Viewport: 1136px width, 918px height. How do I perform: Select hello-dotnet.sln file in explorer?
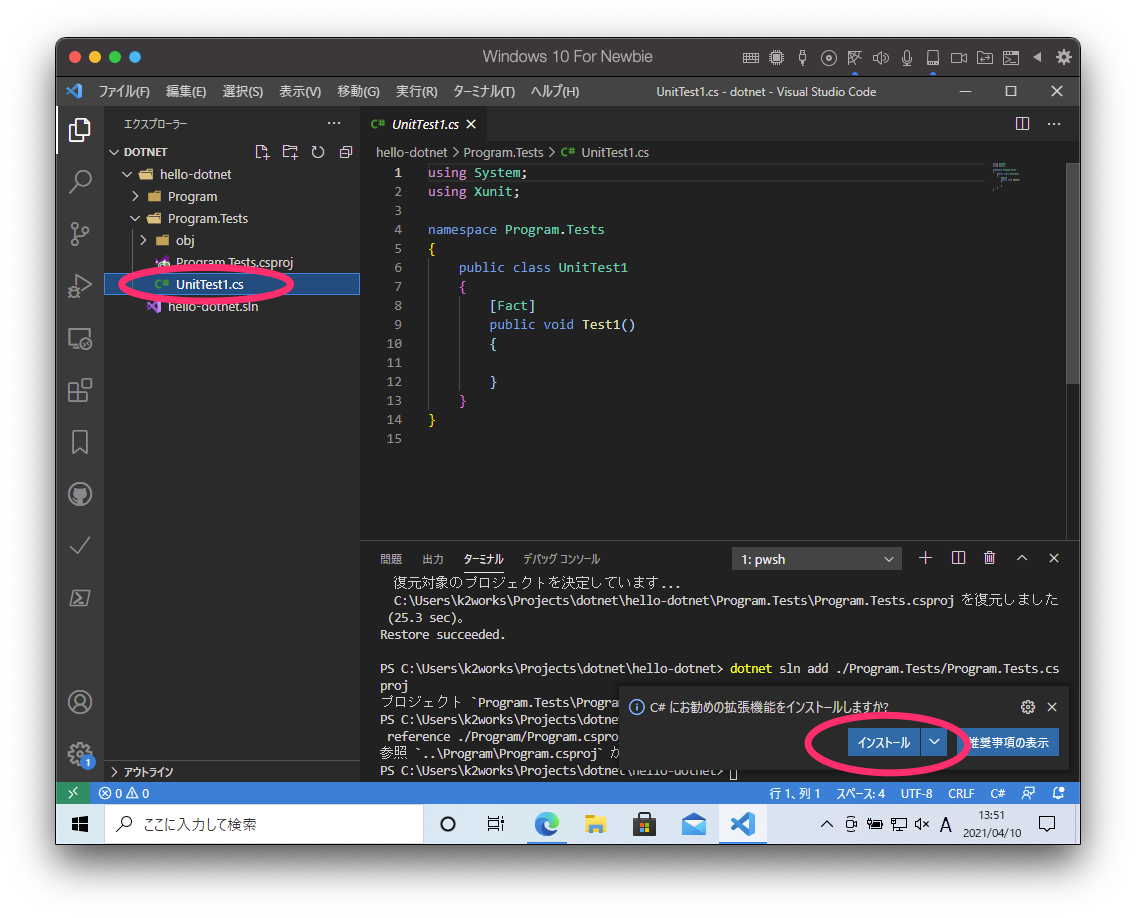[x=232, y=306]
